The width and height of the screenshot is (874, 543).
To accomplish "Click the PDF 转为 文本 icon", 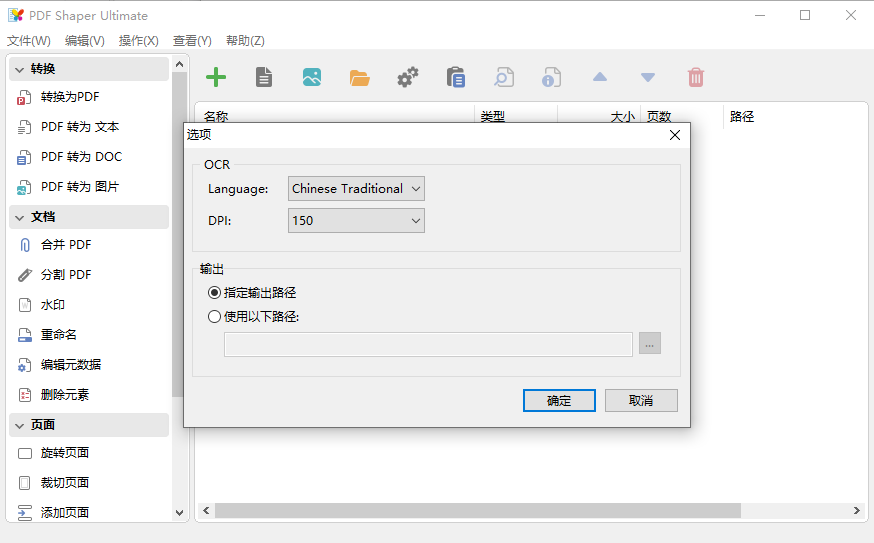I will coord(24,128).
